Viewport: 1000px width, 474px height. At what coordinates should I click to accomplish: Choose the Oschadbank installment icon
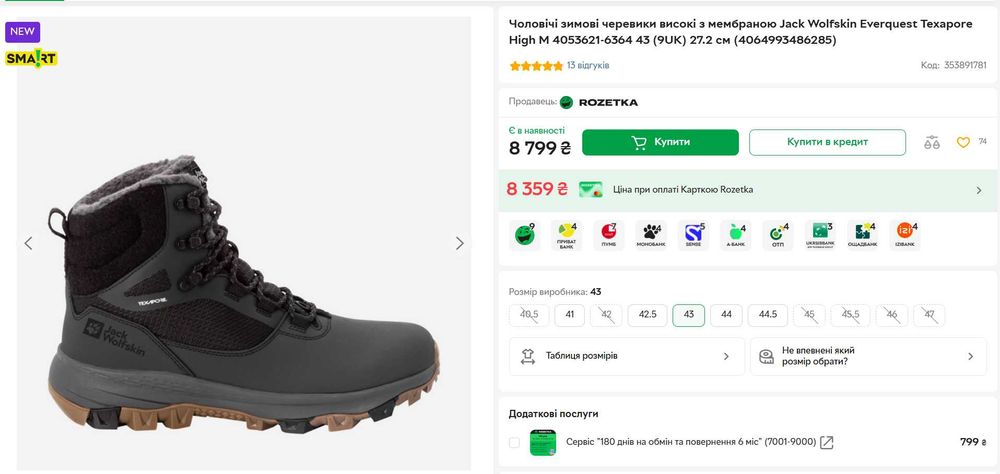pos(862,236)
